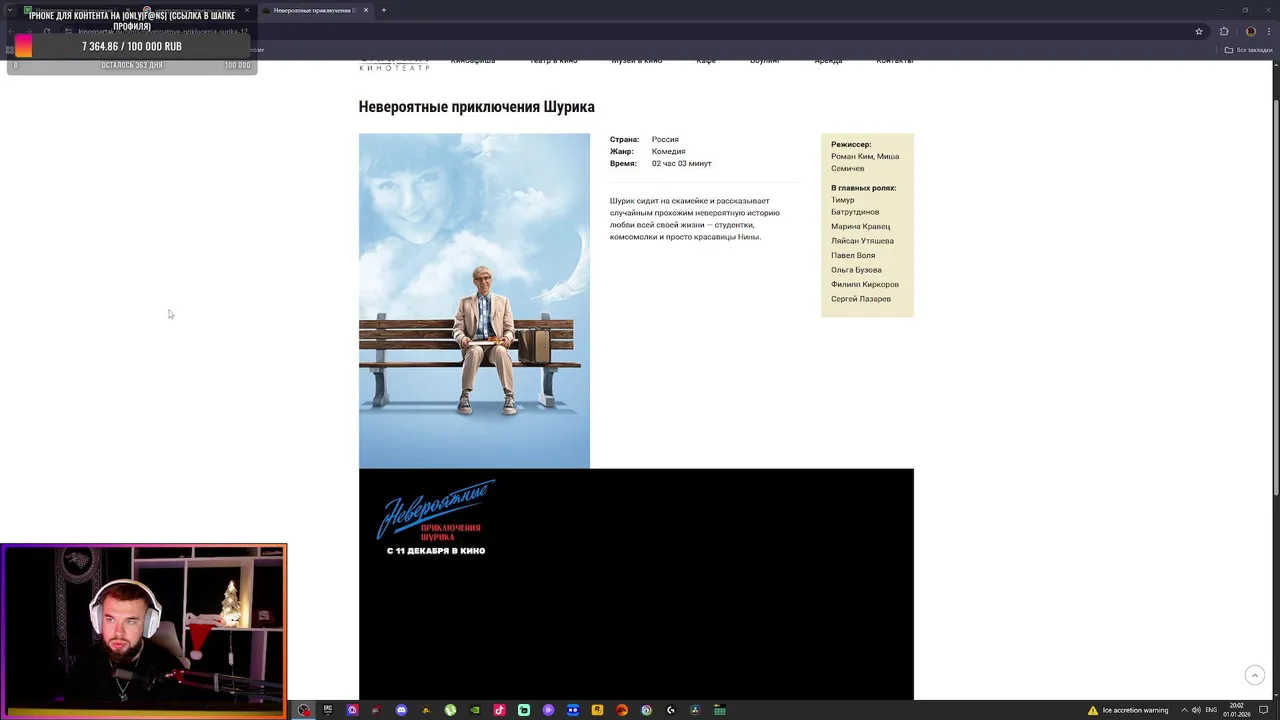
Task: Open Rockstar Games Launcher in the taskbar
Action: pyautogui.click(x=597, y=710)
